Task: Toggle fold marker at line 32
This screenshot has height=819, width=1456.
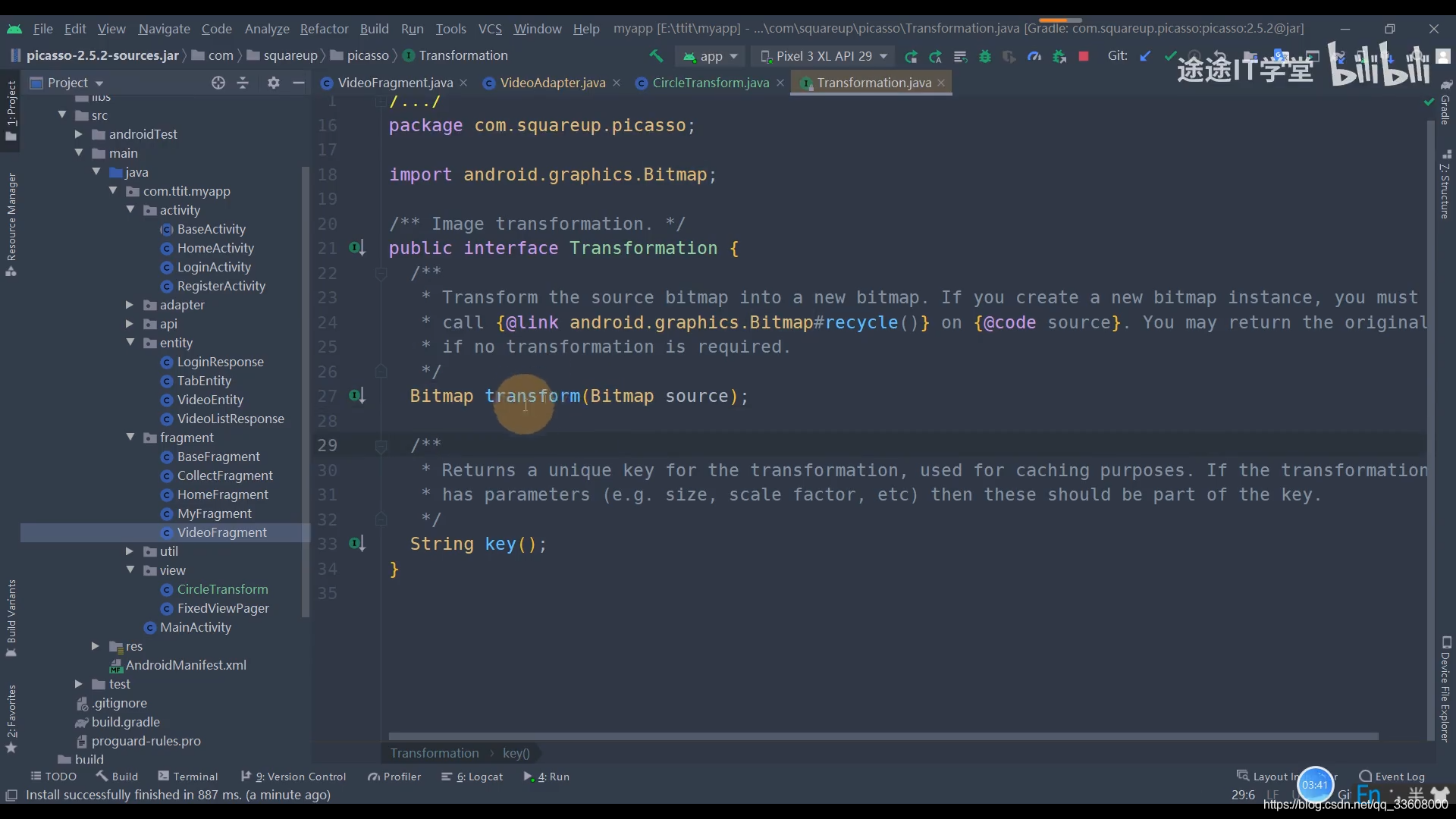Action: click(x=381, y=519)
